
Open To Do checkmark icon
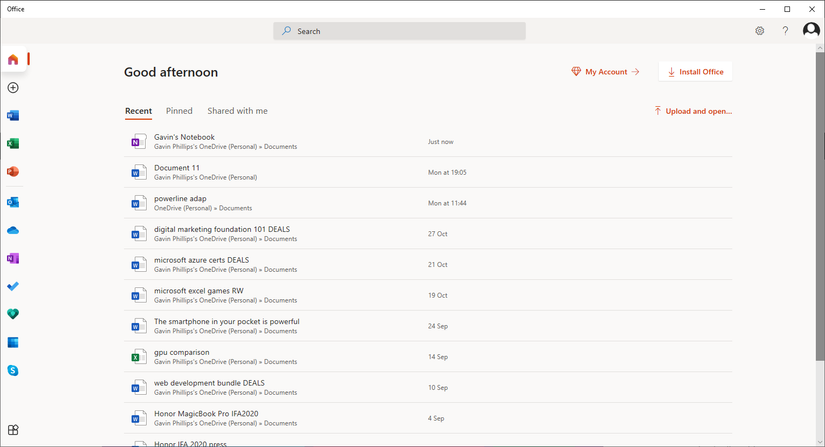[x=13, y=286]
